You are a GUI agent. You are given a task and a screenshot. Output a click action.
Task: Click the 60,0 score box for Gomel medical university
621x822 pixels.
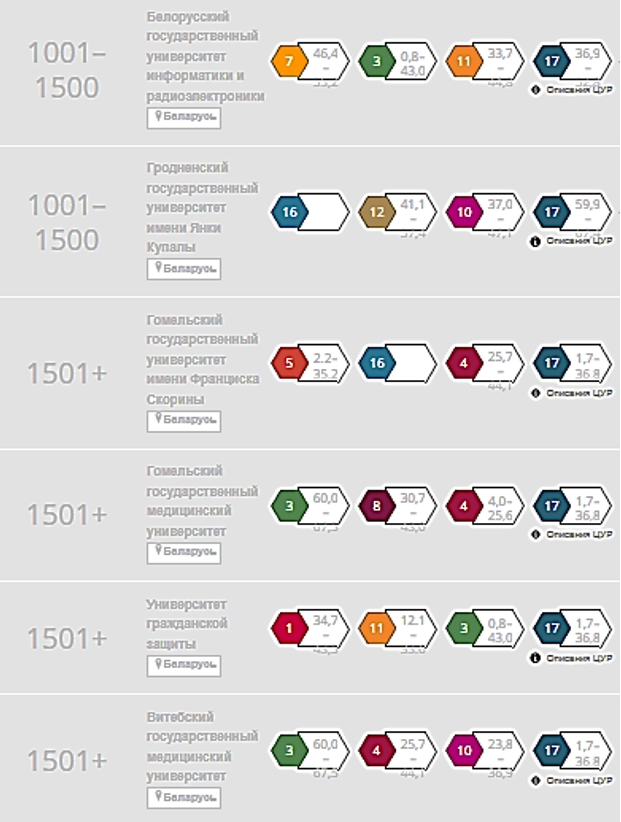pyautogui.click(x=328, y=506)
